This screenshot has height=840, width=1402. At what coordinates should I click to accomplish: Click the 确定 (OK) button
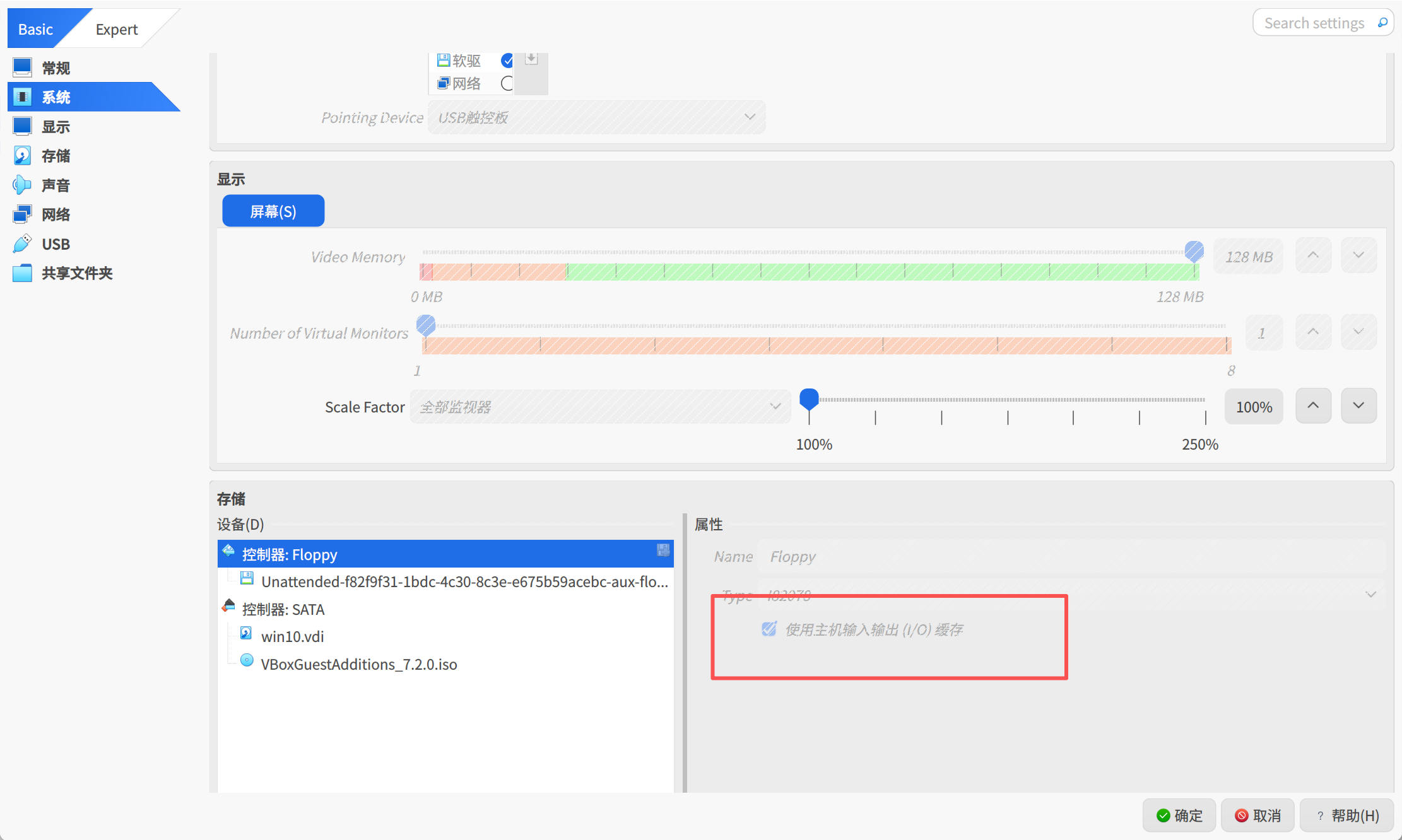click(1179, 815)
